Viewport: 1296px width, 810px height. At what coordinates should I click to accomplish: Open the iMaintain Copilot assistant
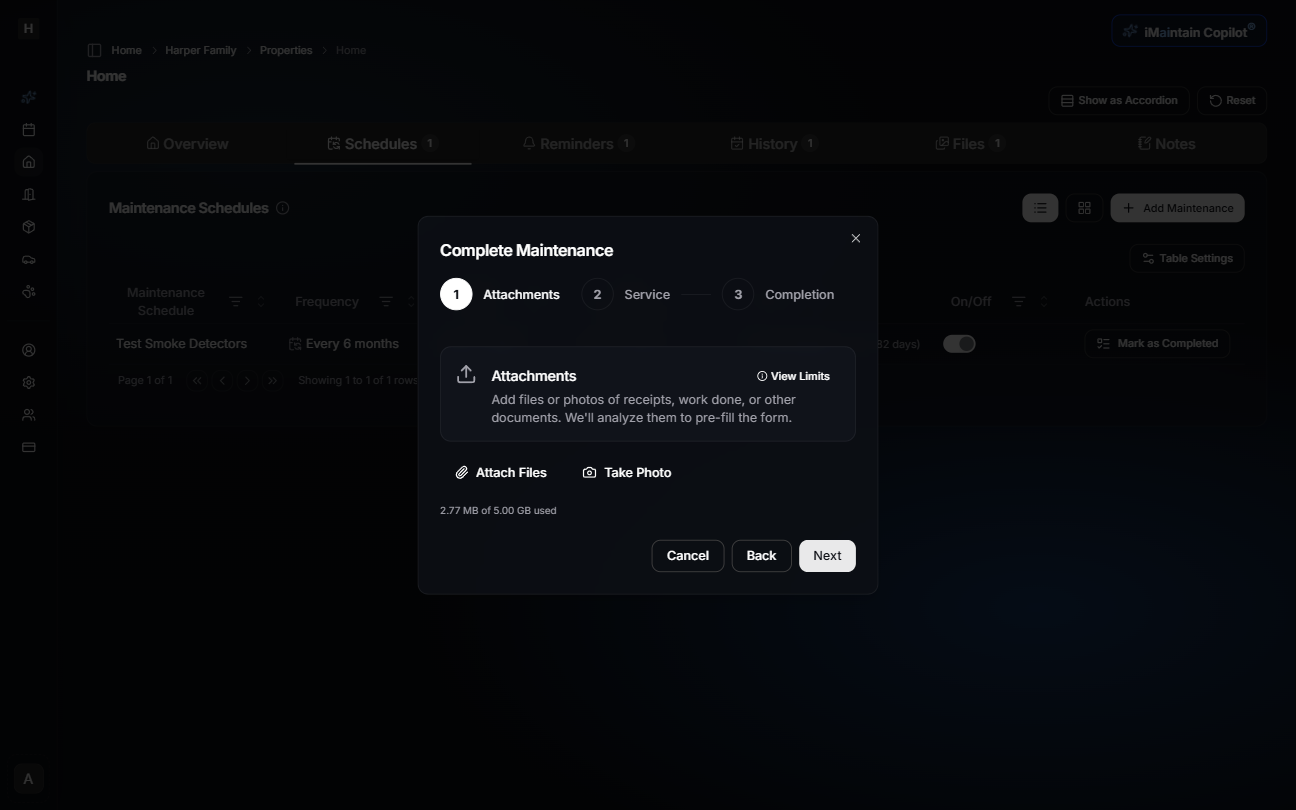[1188, 30]
